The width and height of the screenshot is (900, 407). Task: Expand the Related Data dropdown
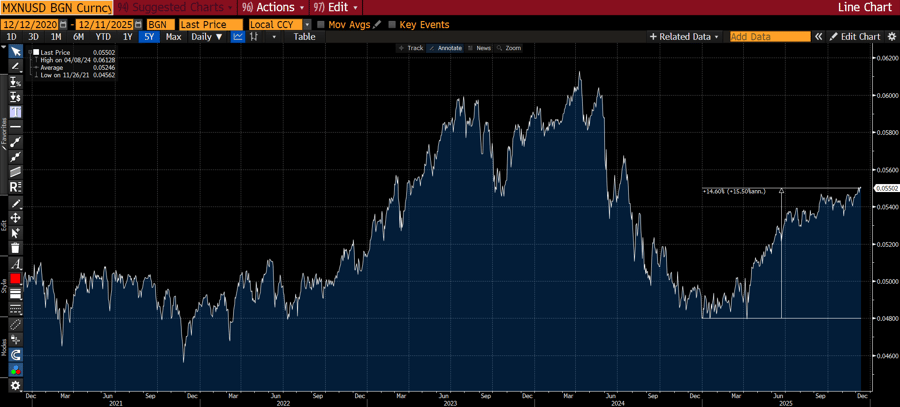685,37
